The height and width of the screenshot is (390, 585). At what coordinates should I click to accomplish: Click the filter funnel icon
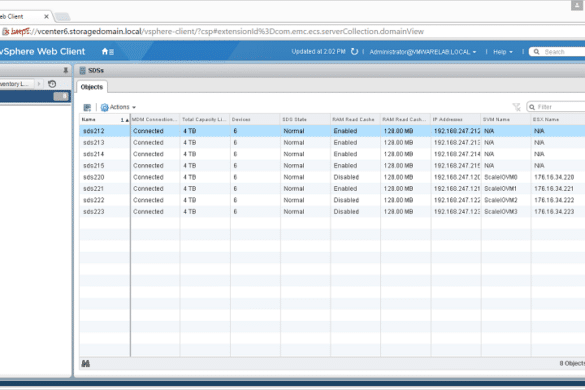click(516, 107)
